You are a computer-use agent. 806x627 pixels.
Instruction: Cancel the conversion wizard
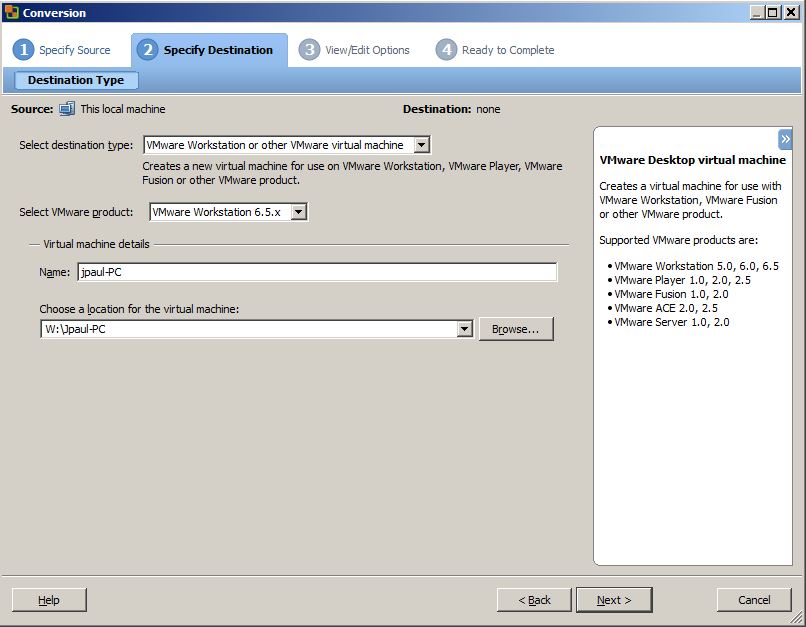coord(754,600)
